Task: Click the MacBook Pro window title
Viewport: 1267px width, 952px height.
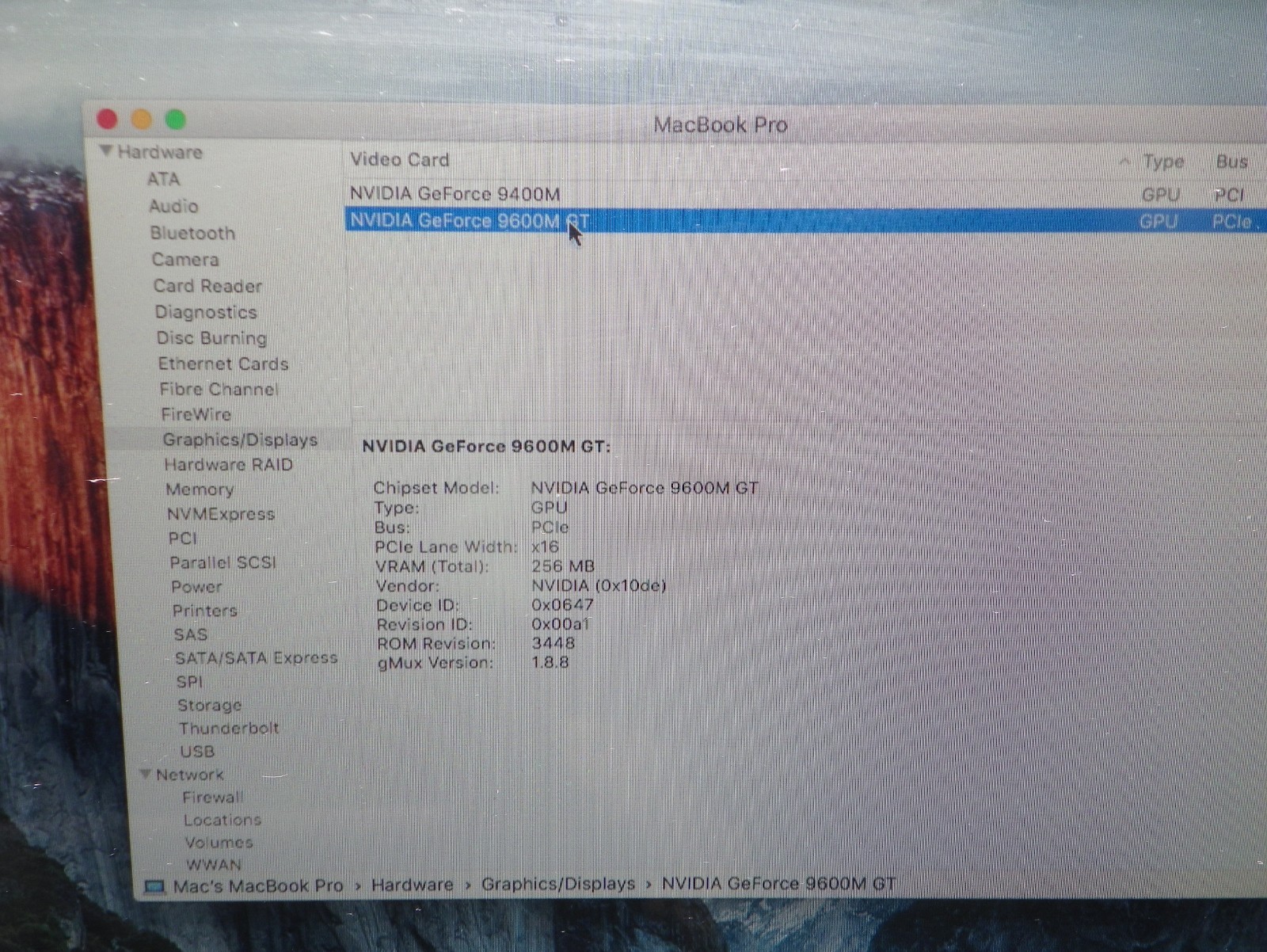Action: click(x=721, y=124)
